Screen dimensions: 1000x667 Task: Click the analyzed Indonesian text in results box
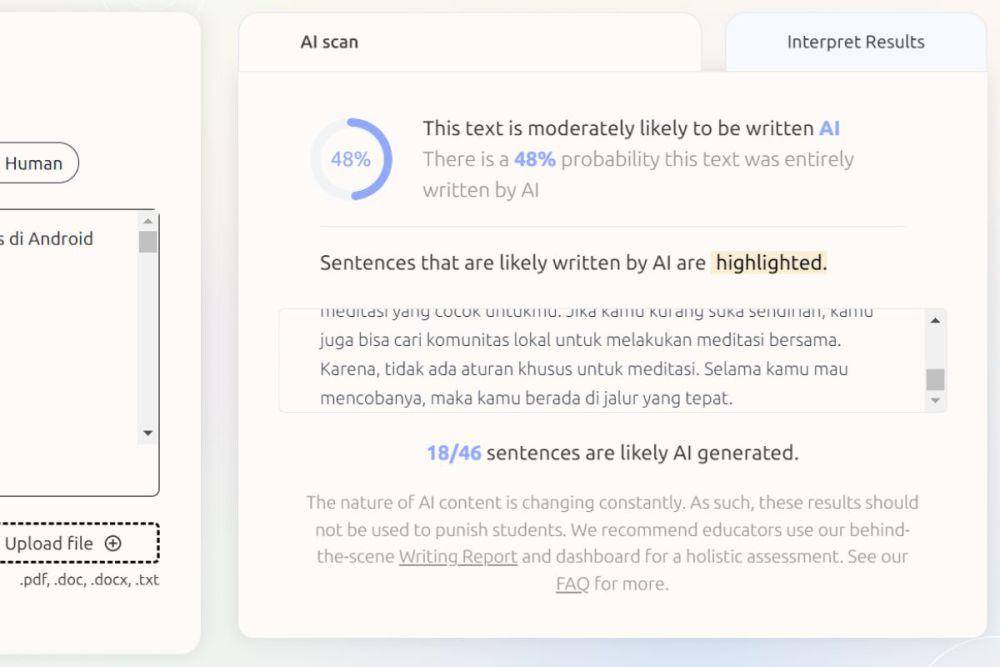click(596, 360)
